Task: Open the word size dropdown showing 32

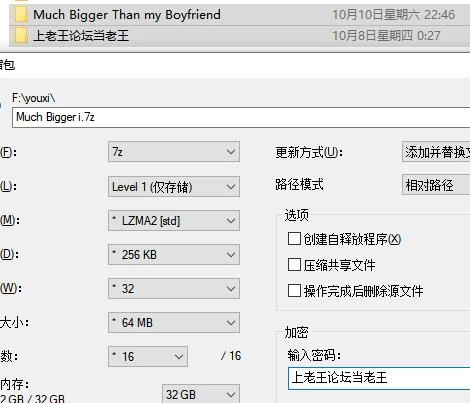Action: coord(174,289)
